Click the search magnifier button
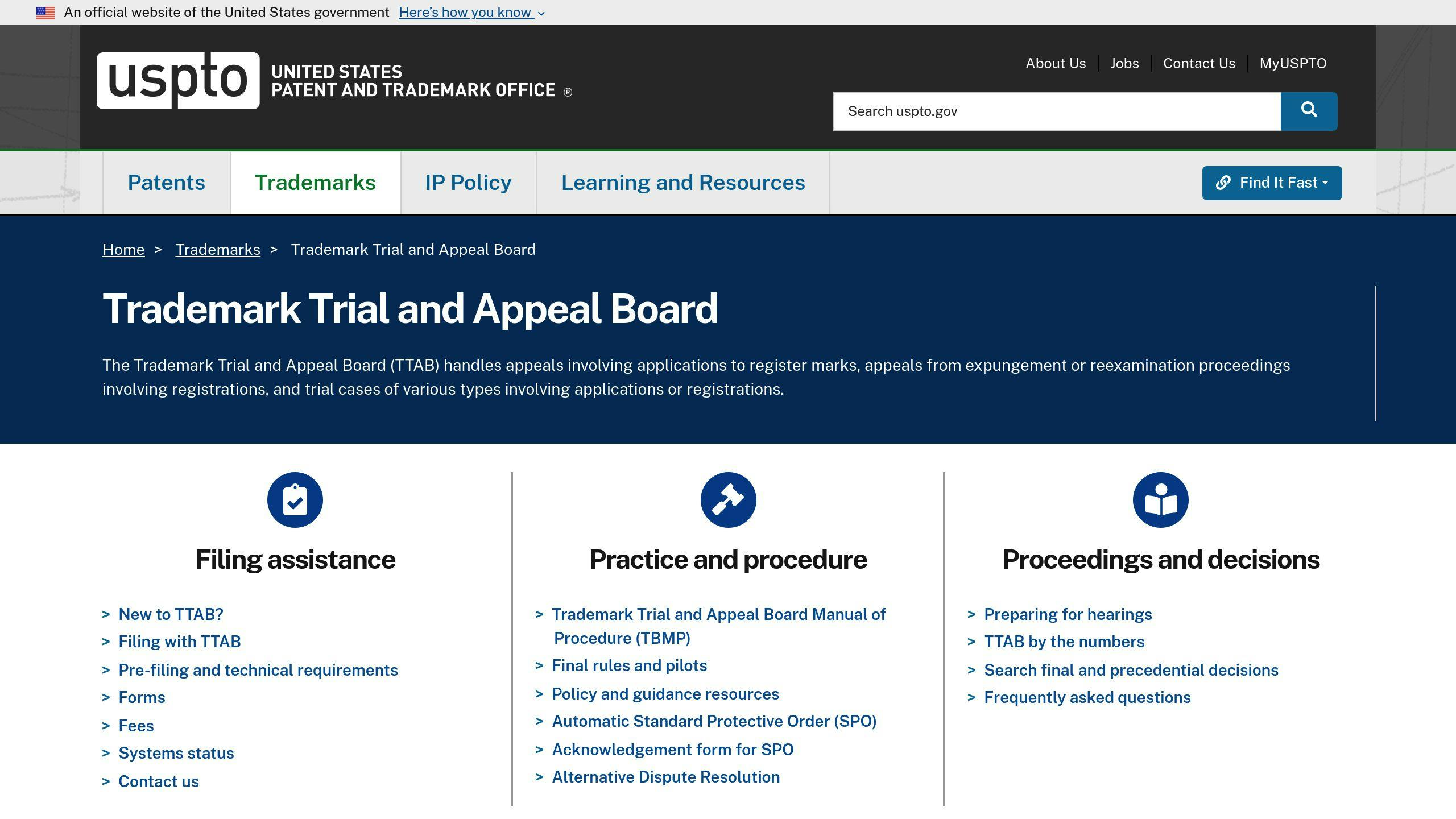Image resolution: width=1456 pixels, height=819 pixels. pyautogui.click(x=1309, y=111)
